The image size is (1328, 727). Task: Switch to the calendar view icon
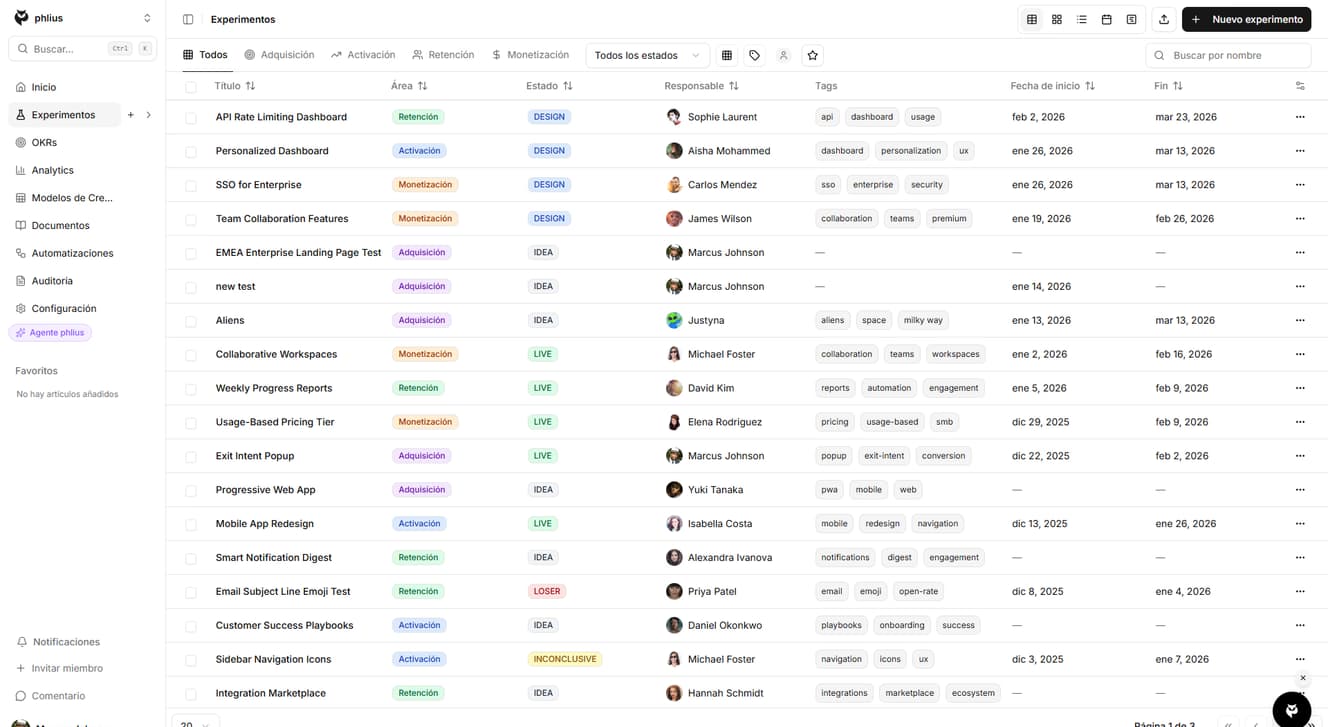(1106, 19)
